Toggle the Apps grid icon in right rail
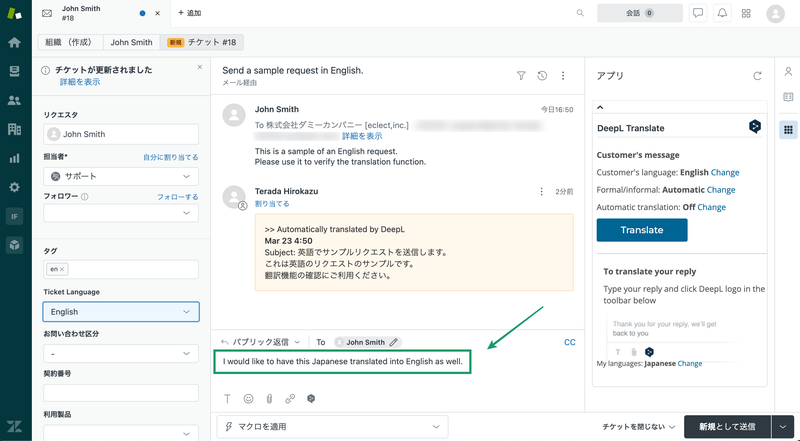This screenshot has height=441, width=800. click(x=788, y=130)
